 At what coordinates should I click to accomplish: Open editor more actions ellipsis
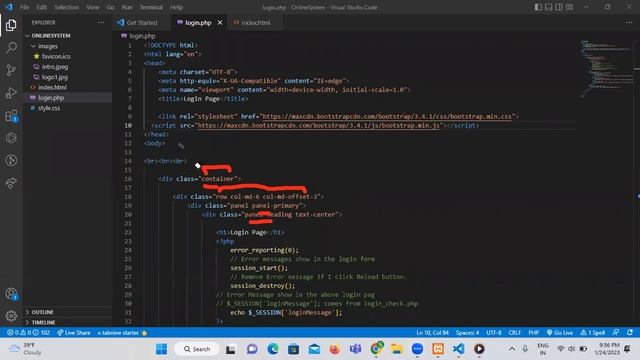[629, 22]
